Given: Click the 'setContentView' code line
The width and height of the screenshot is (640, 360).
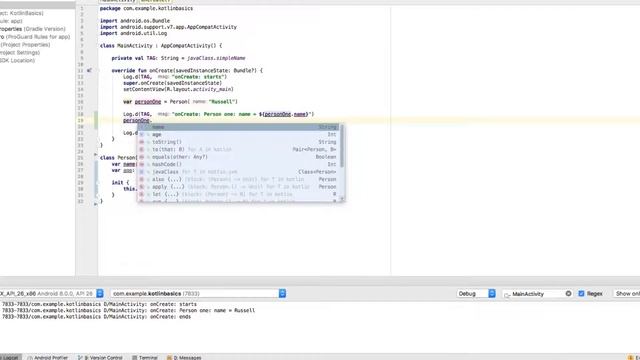Looking at the screenshot, I should 178,89.
